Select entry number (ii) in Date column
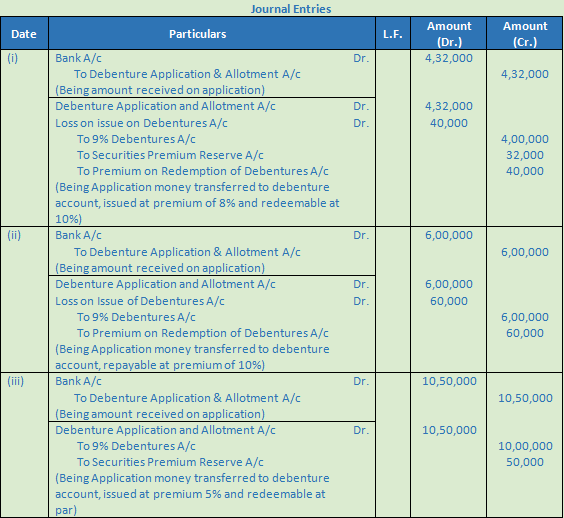Image resolution: width=564 pixels, height=518 pixels. [x=14, y=235]
